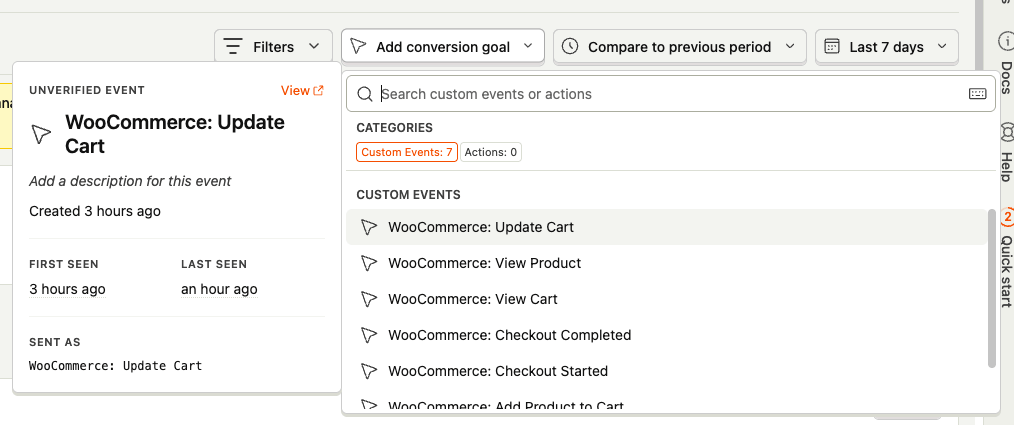Click chevron next to Add conversion goal

[528, 47]
